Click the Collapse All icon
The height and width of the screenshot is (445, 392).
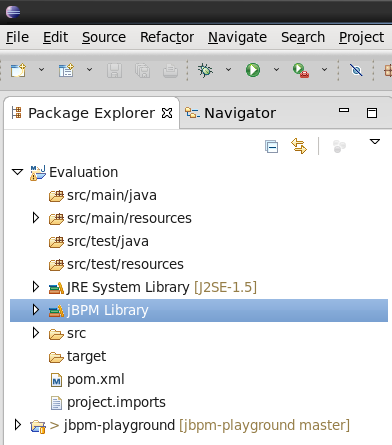(x=271, y=146)
